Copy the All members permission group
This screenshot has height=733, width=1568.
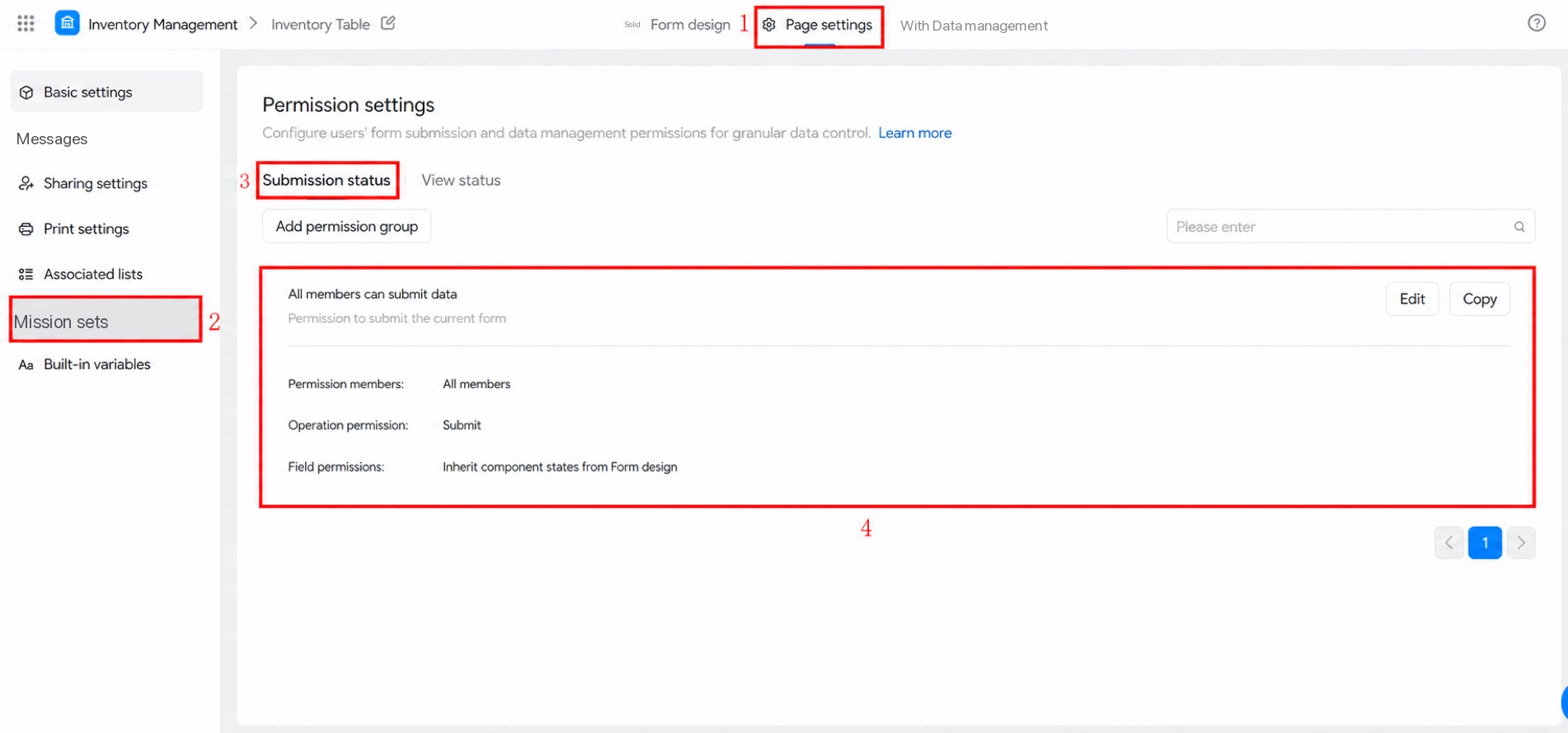point(1479,299)
